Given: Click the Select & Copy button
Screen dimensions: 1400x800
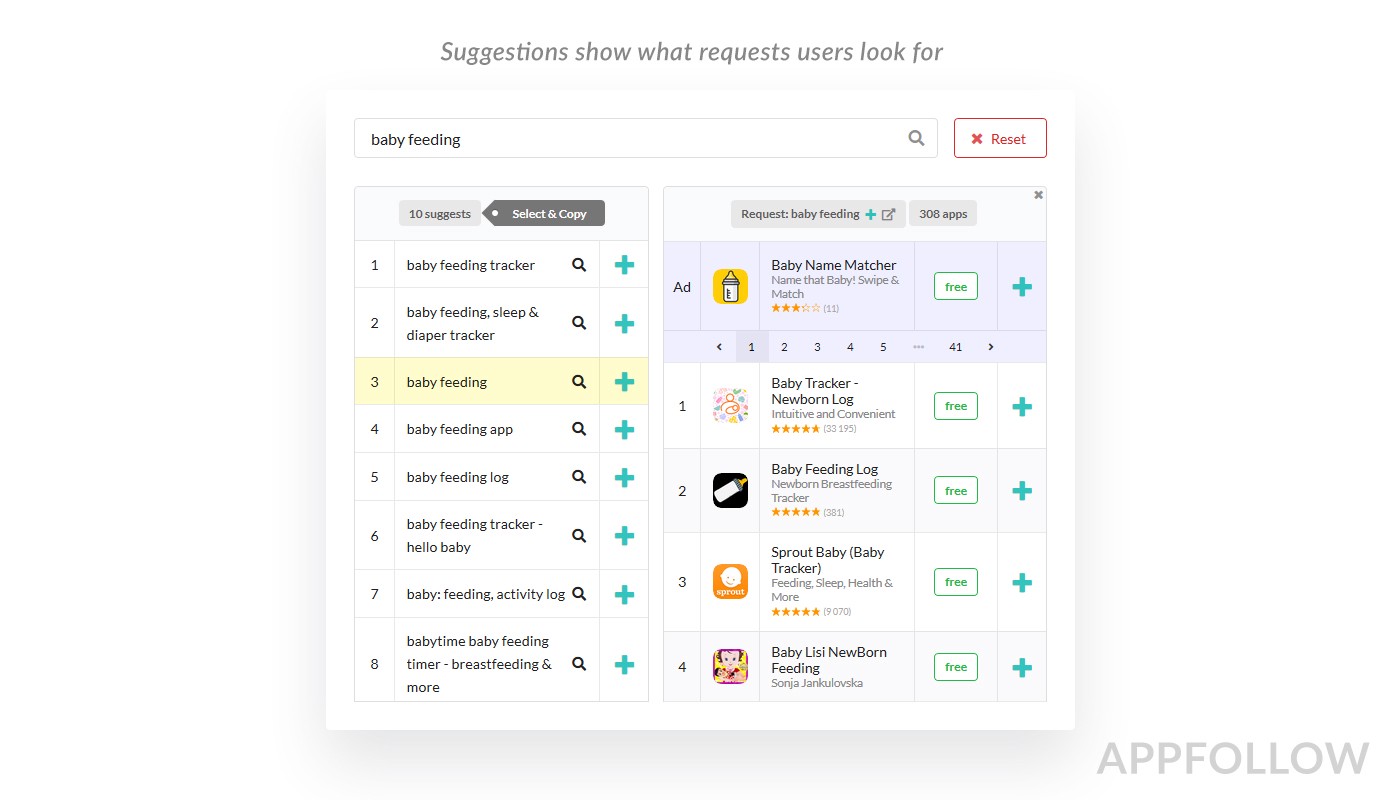Looking at the screenshot, I should (x=548, y=214).
